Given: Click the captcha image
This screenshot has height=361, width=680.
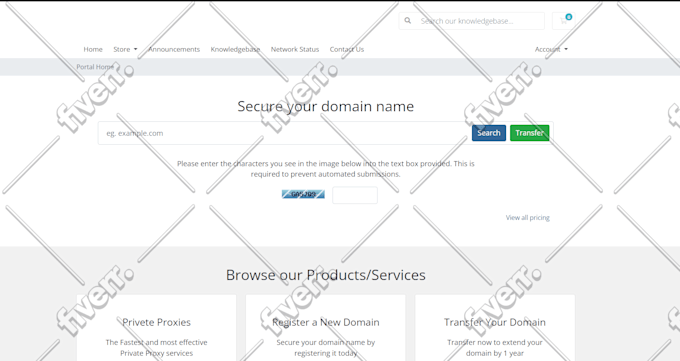Looking at the screenshot, I should tap(303, 194).
